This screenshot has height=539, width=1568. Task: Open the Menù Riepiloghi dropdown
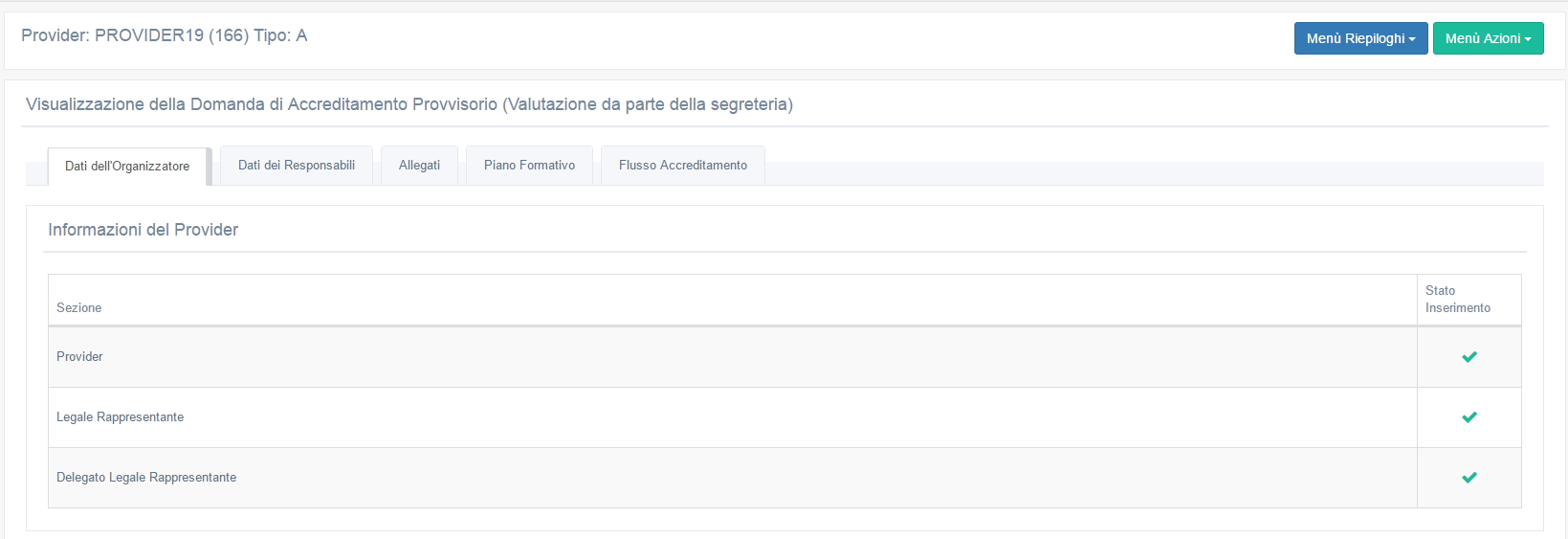1360,38
